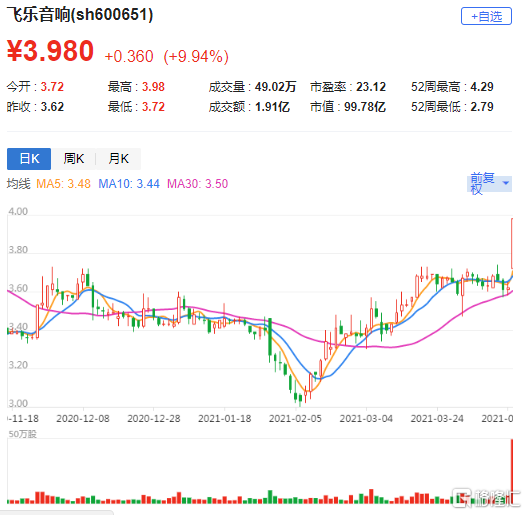This screenshot has height=515, width=527.
Task: Click the 成交额 turnover 1.91亿
Action: tap(272, 107)
